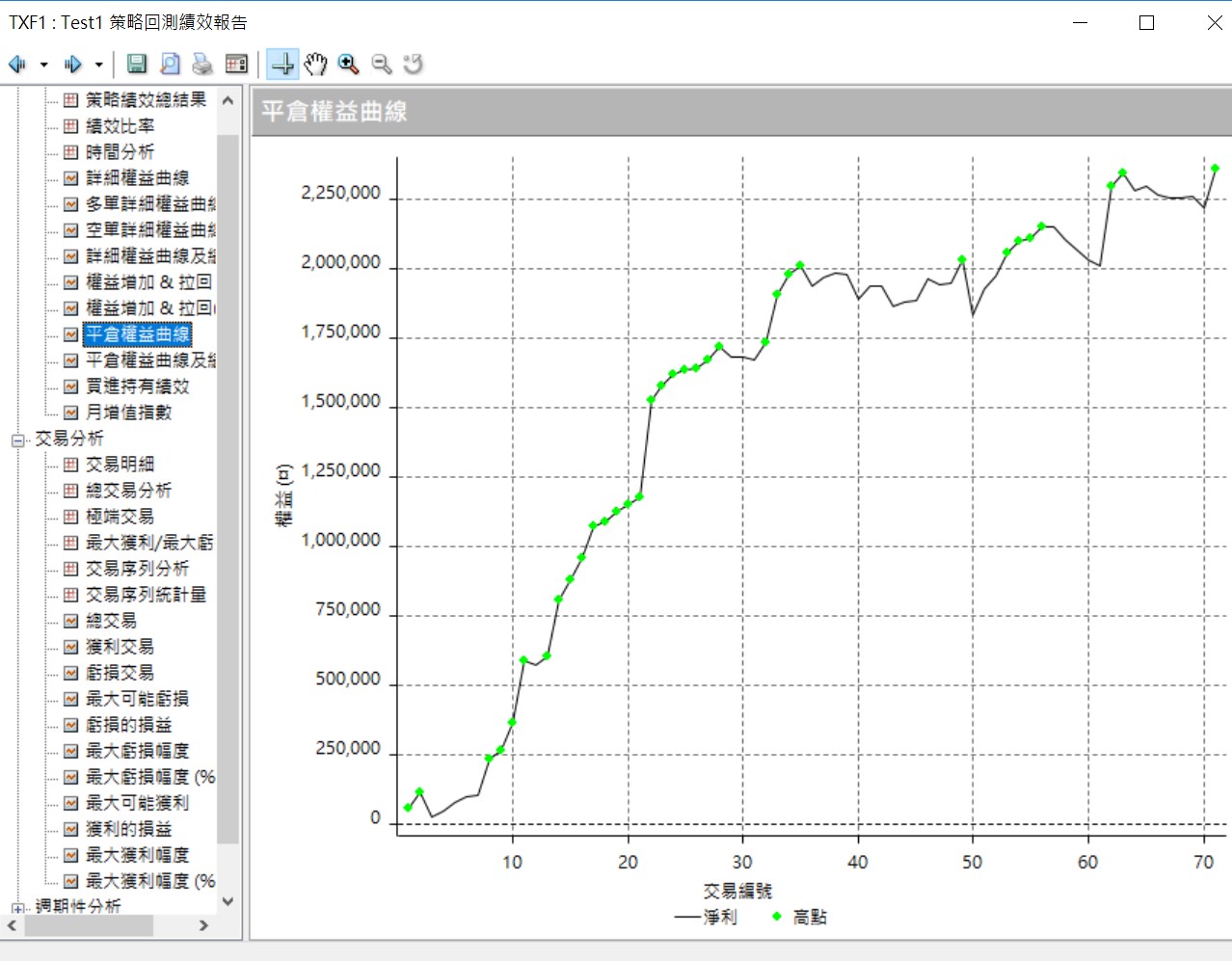Select 多單詳細權益曲線 in the tree

(x=149, y=203)
